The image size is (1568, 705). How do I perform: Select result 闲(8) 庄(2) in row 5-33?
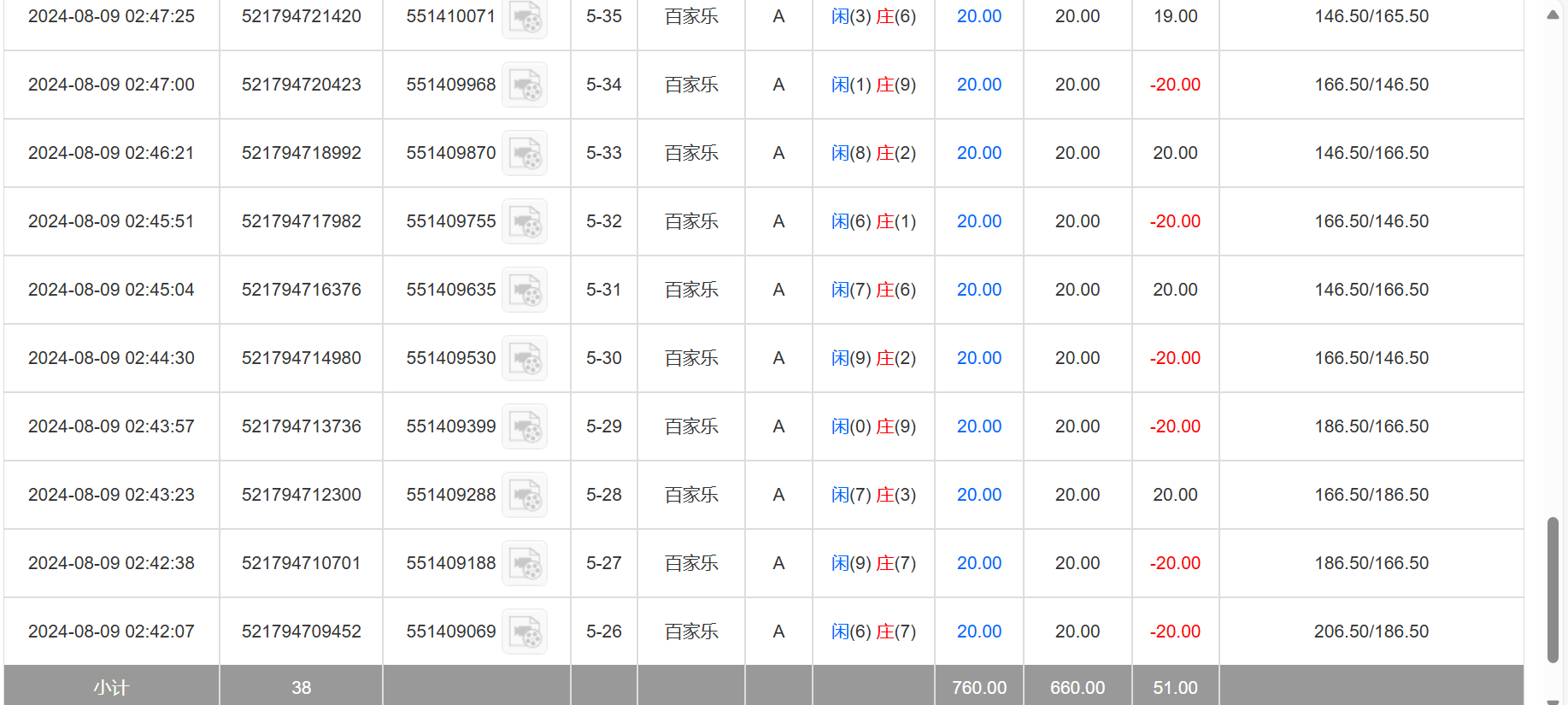[x=873, y=153]
